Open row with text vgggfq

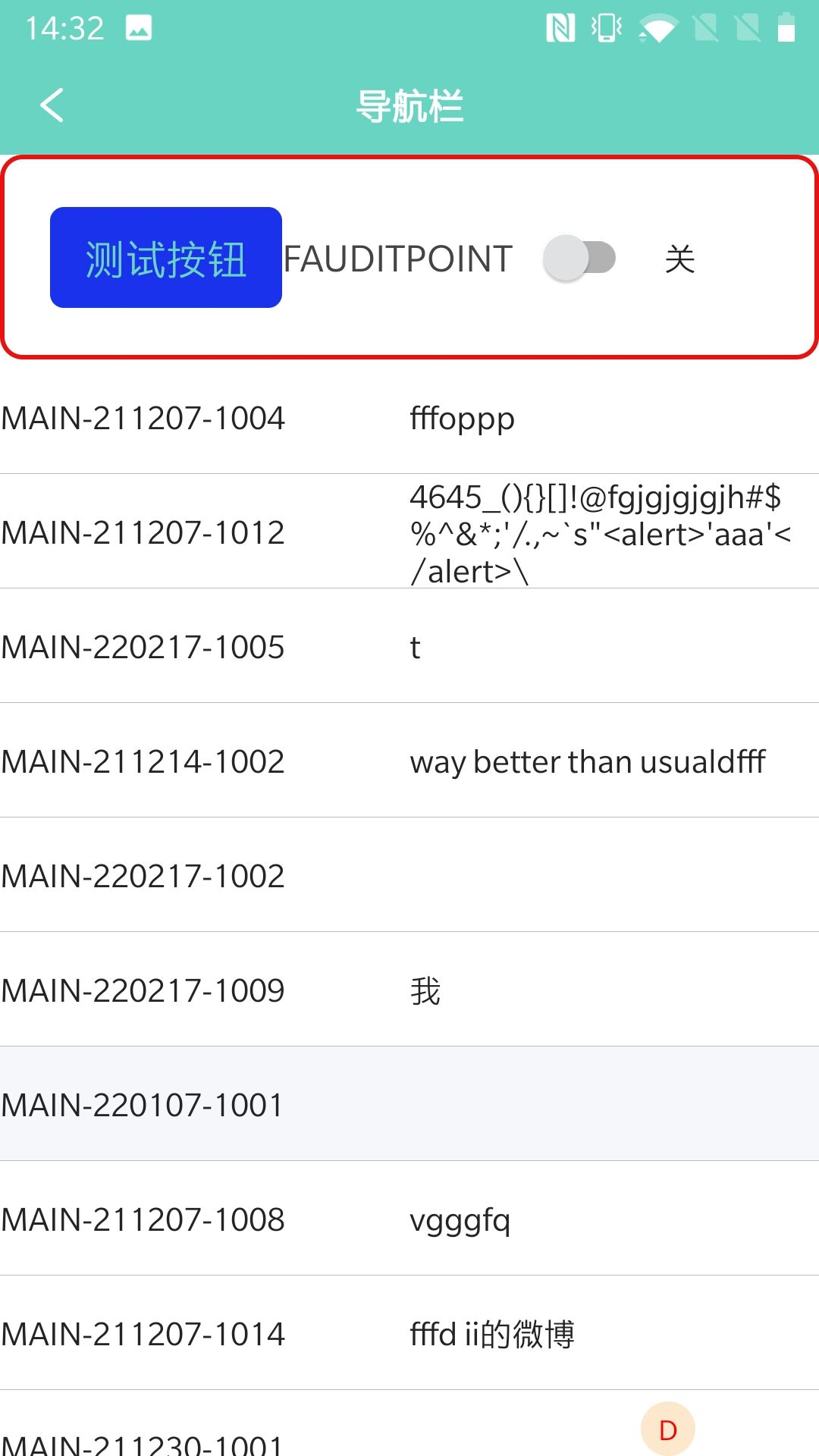pyautogui.click(x=409, y=1219)
